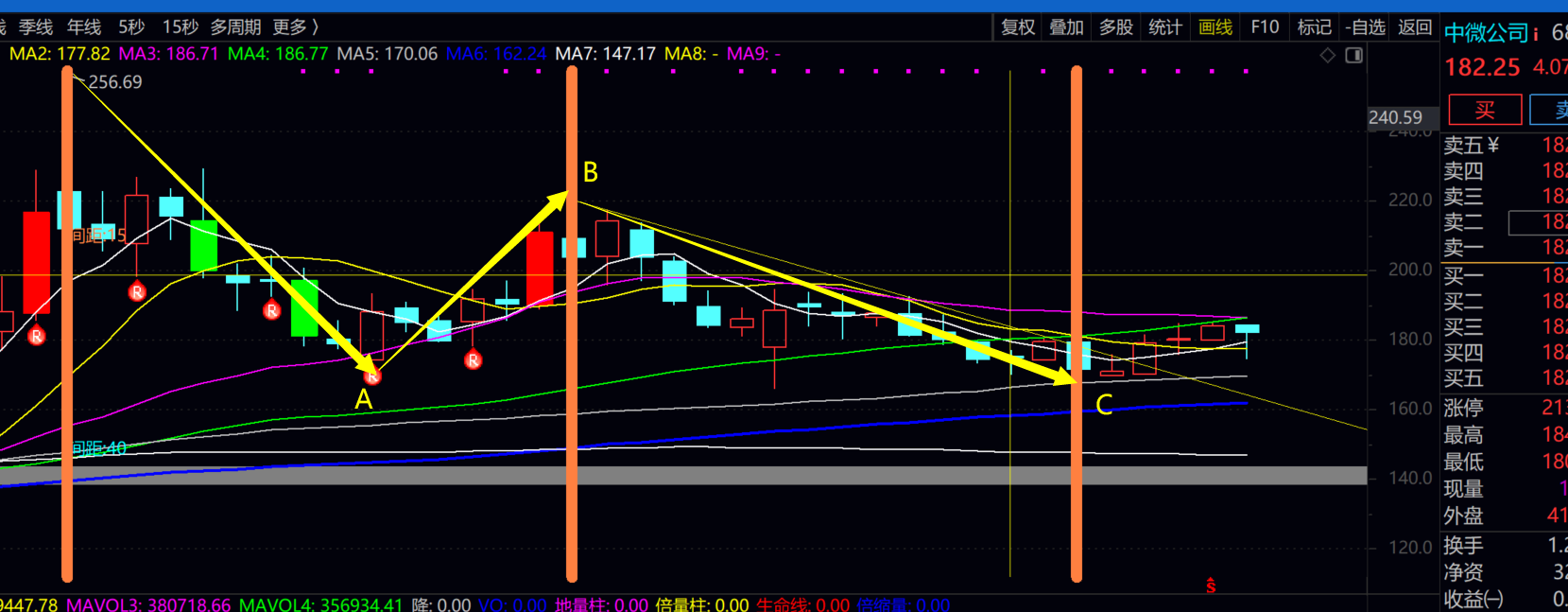
Task: Toggle the side panel layout icon
Action: 1353,56
